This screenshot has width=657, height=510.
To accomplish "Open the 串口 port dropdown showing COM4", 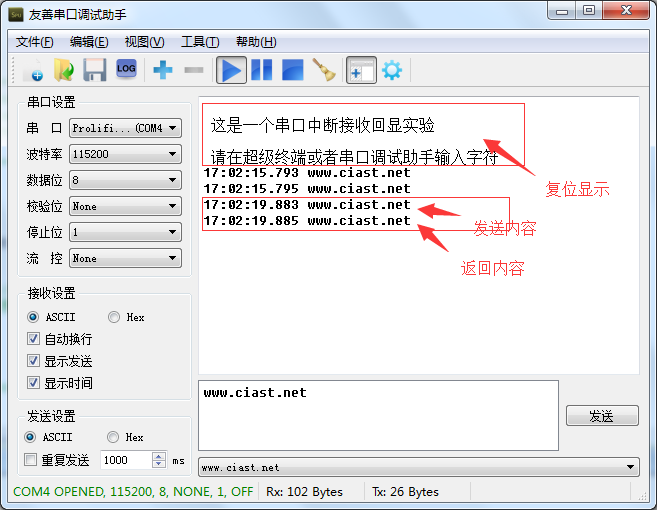I will click(x=125, y=128).
